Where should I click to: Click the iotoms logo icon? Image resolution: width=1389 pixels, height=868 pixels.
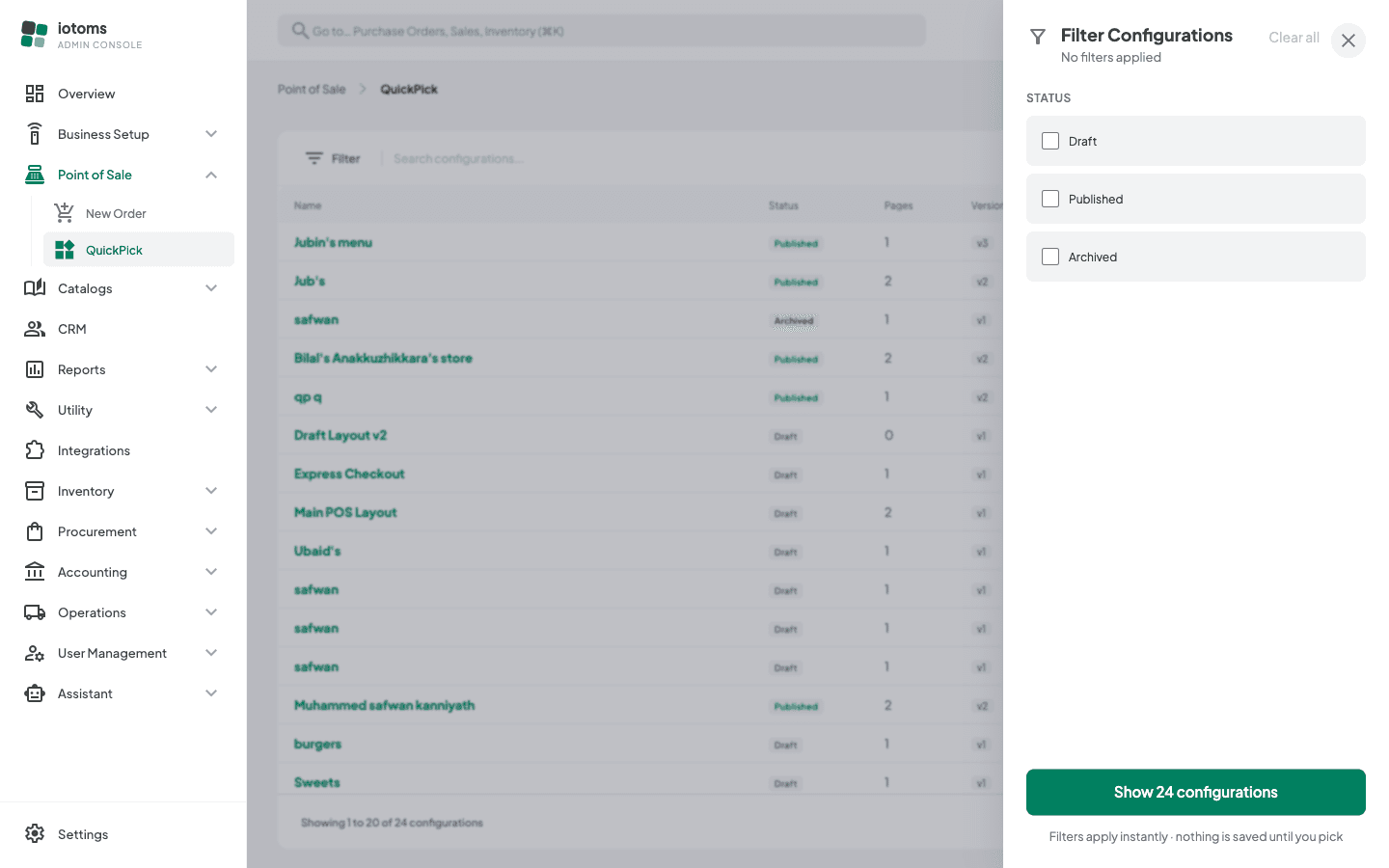pos(34,35)
